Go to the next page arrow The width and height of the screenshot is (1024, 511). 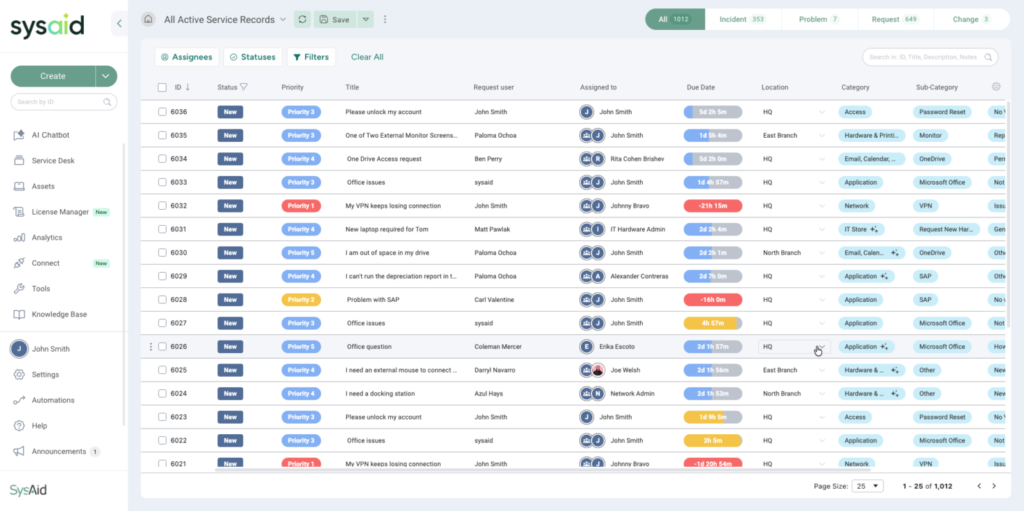(x=994, y=486)
